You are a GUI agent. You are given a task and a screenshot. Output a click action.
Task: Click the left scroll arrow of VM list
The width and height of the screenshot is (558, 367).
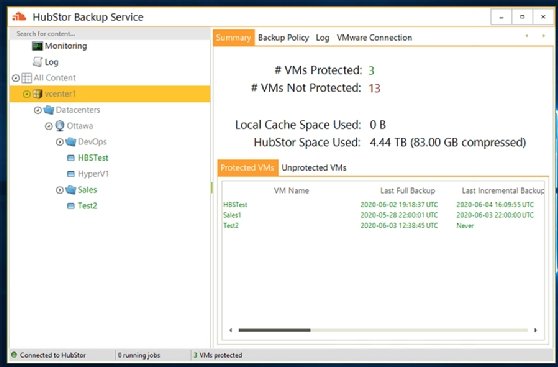pos(231,330)
